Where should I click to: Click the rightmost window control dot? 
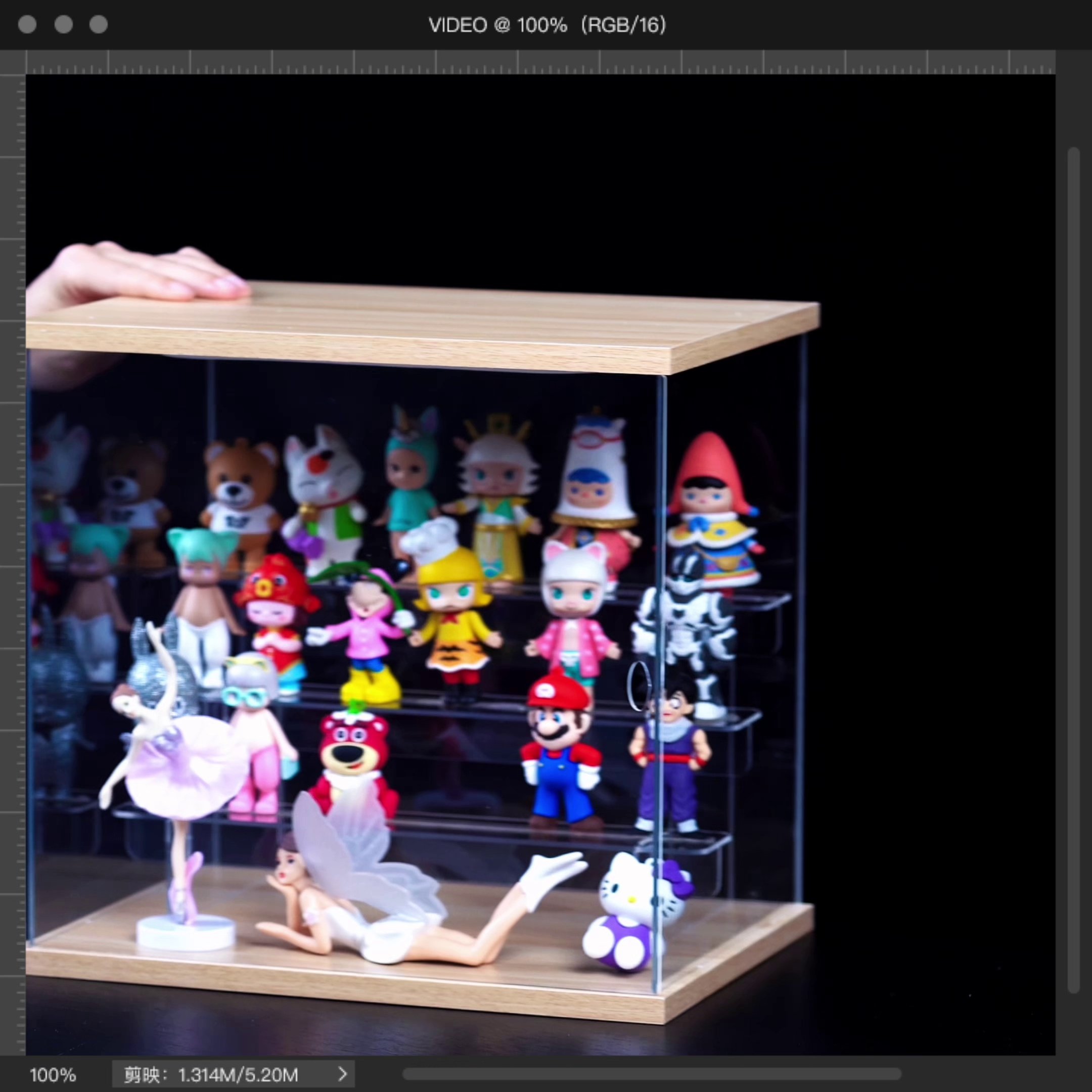99,25
